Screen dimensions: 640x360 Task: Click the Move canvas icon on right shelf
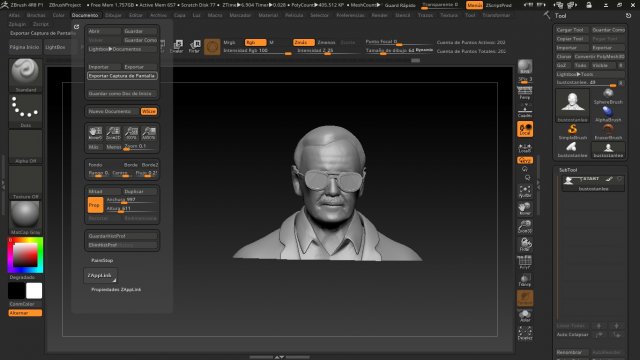pos(525,209)
